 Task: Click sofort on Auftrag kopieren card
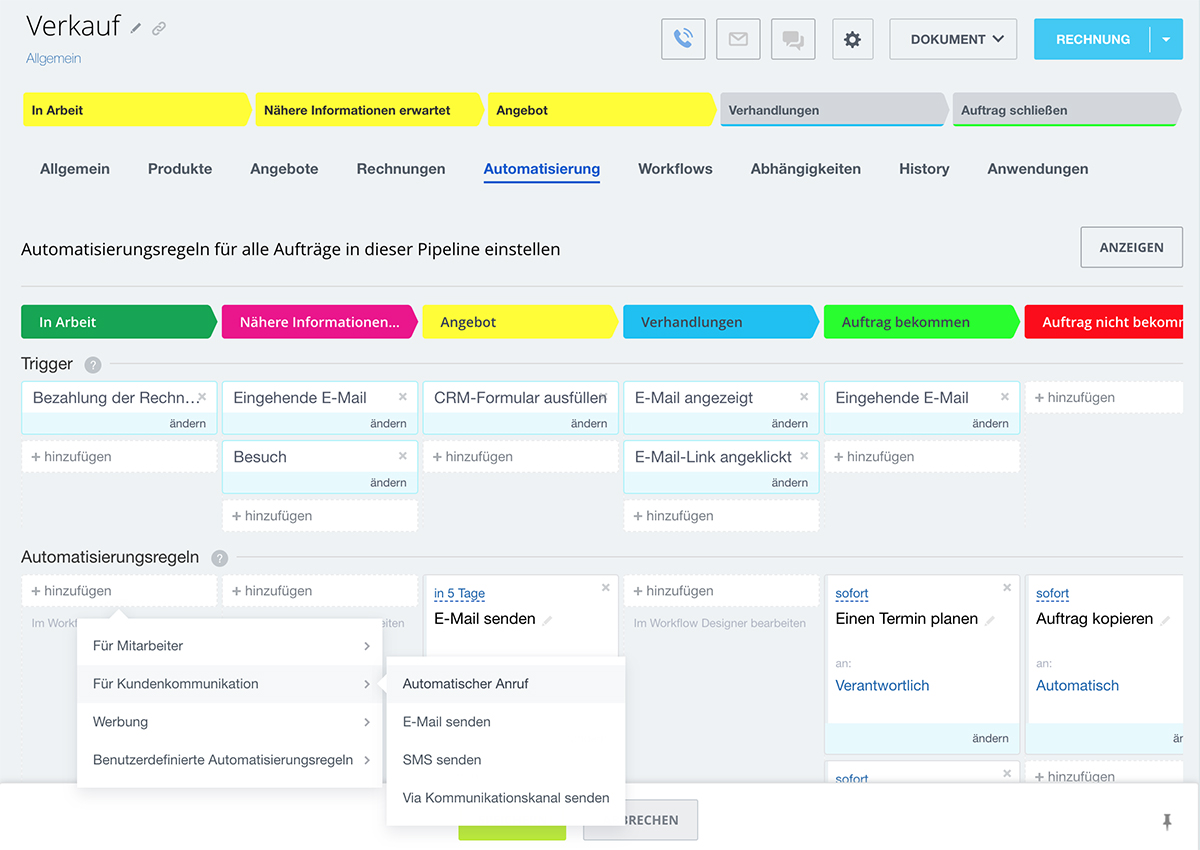point(1052,594)
